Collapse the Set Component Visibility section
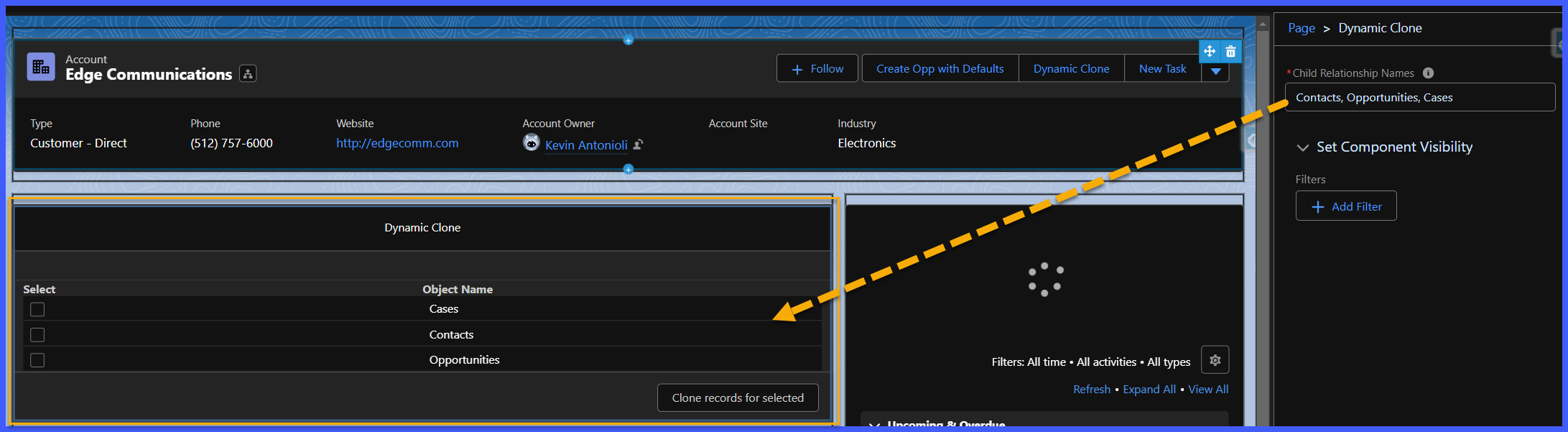Image resolution: width=1568 pixels, height=432 pixels. pyautogui.click(x=1302, y=147)
